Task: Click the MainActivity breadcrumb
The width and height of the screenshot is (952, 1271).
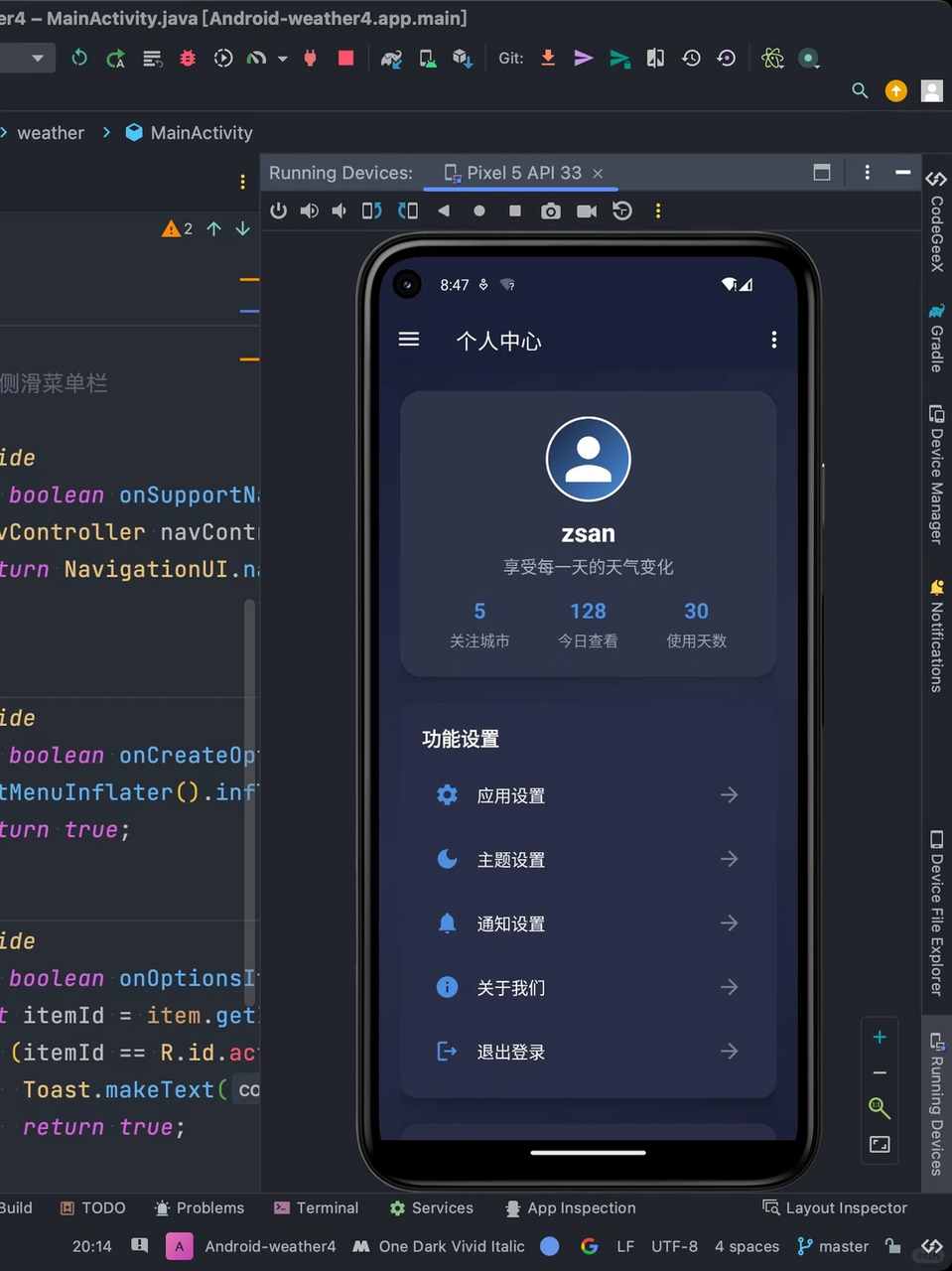Action: (x=189, y=133)
